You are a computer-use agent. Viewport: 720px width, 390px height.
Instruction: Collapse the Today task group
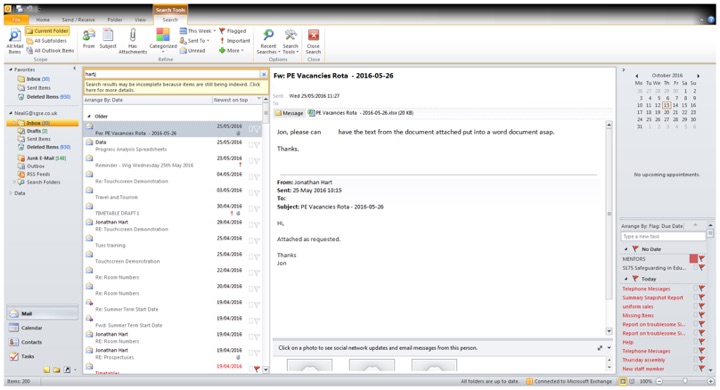[x=626, y=279]
